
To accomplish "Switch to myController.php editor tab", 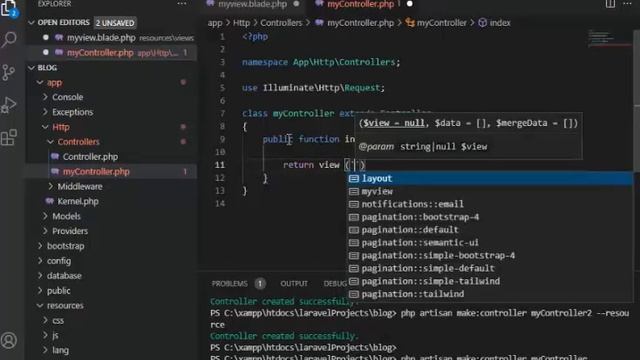I will click(360, 4).
